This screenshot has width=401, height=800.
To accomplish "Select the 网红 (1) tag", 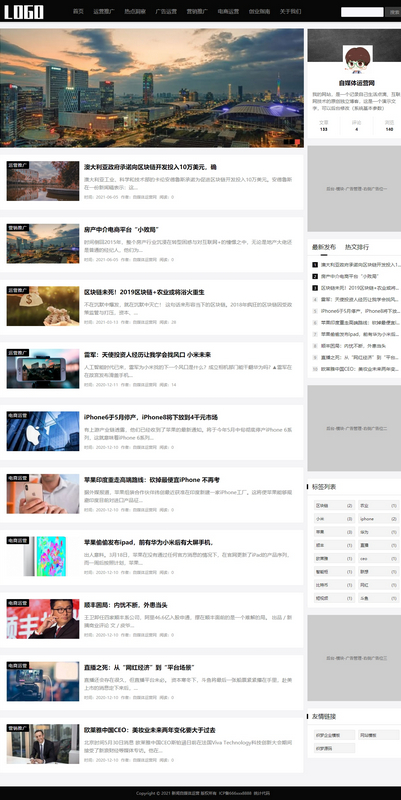I will pyautogui.click(x=378, y=585).
